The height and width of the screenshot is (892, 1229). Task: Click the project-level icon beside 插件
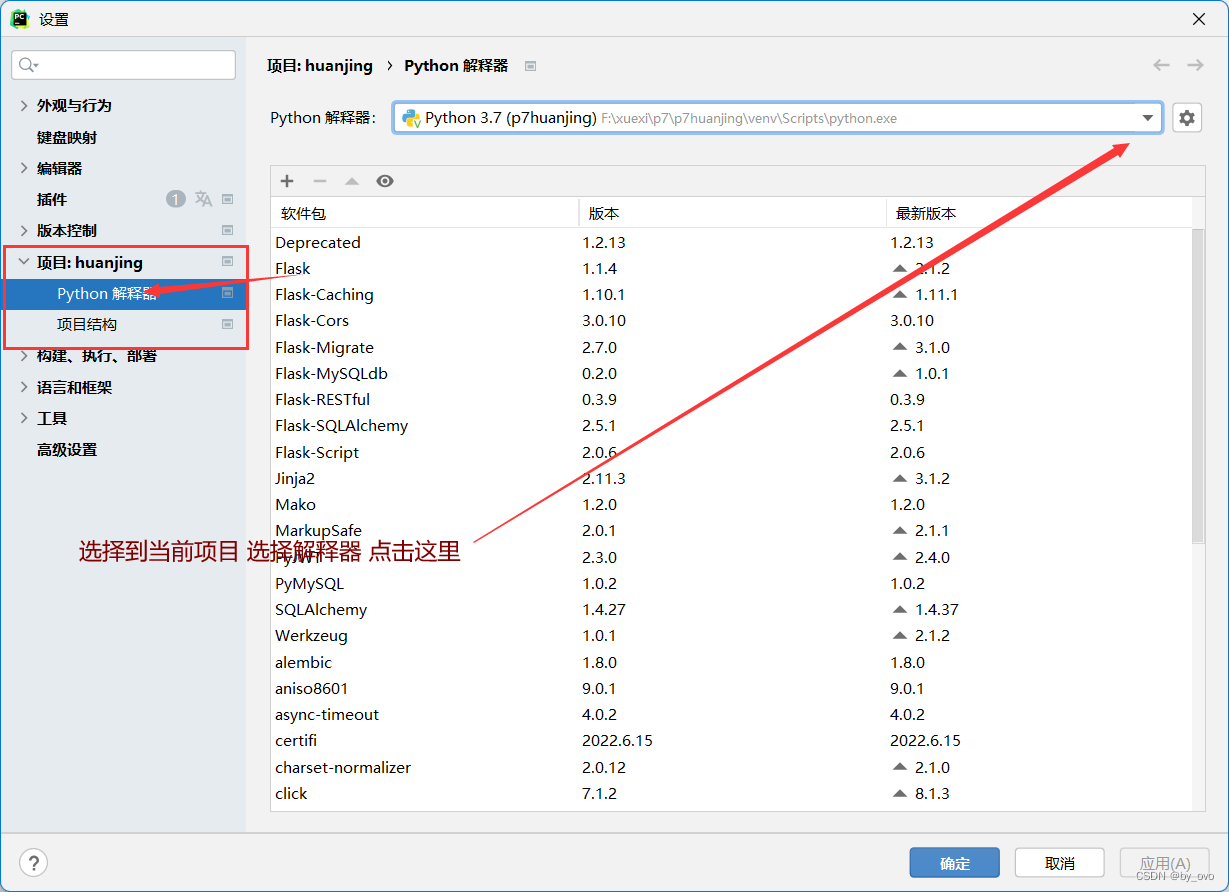(x=227, y=199)
